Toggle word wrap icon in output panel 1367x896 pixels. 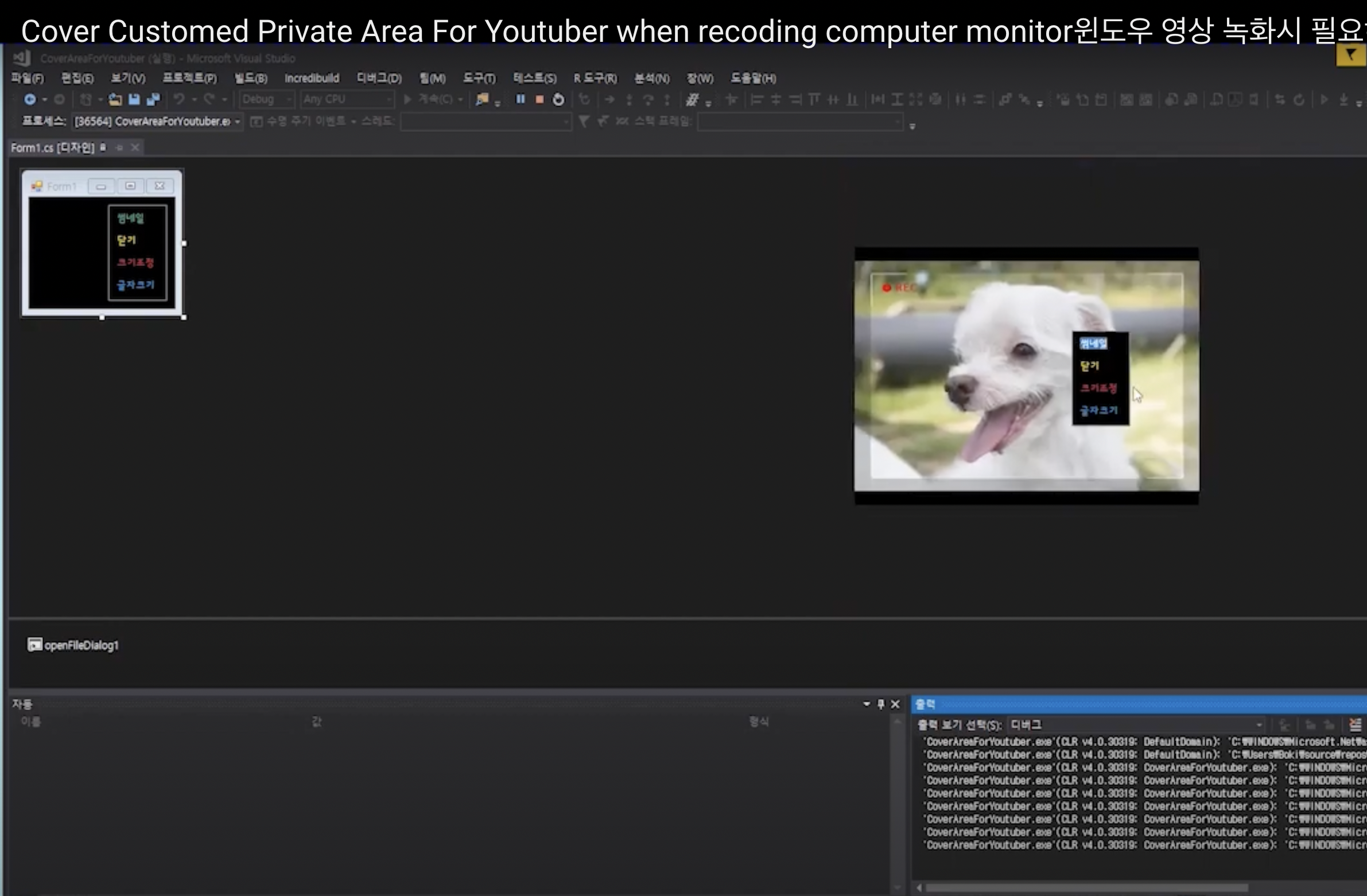point(1354,724)
